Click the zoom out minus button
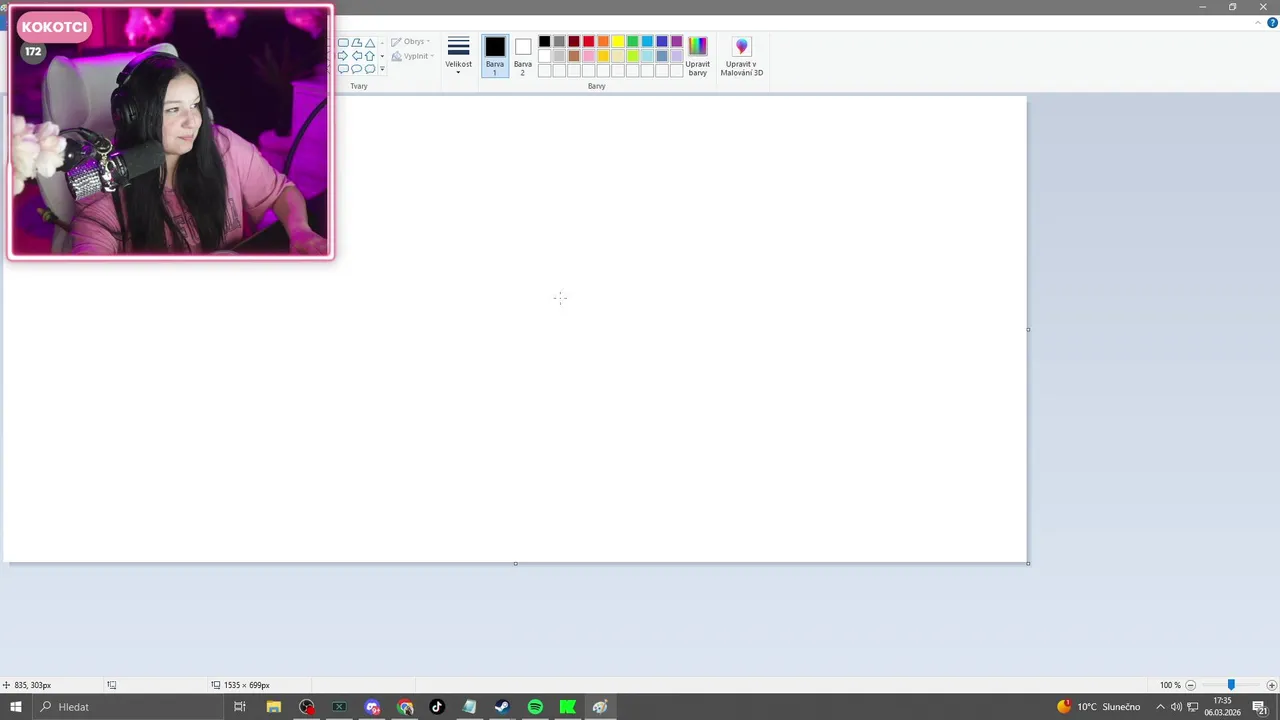This screenshot has width=1280, height=720. 1190,685
